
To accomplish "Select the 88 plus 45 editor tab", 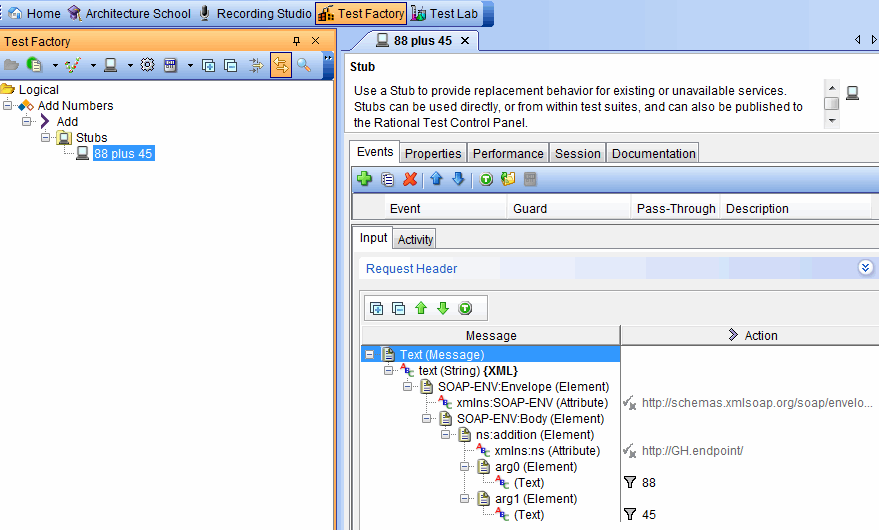I will pos(422,41).
